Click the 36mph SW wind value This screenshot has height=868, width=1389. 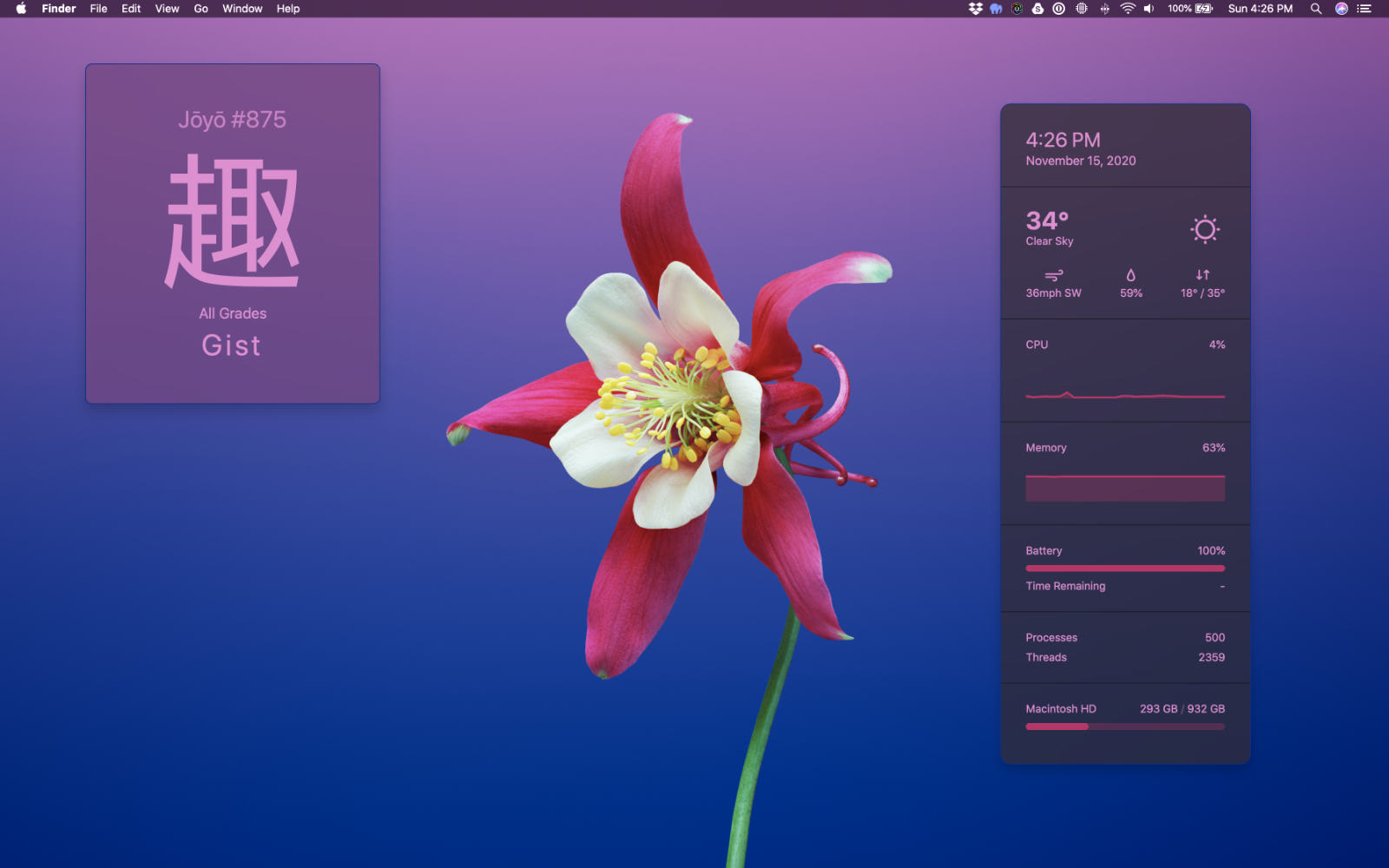(x=1053, y=293)
